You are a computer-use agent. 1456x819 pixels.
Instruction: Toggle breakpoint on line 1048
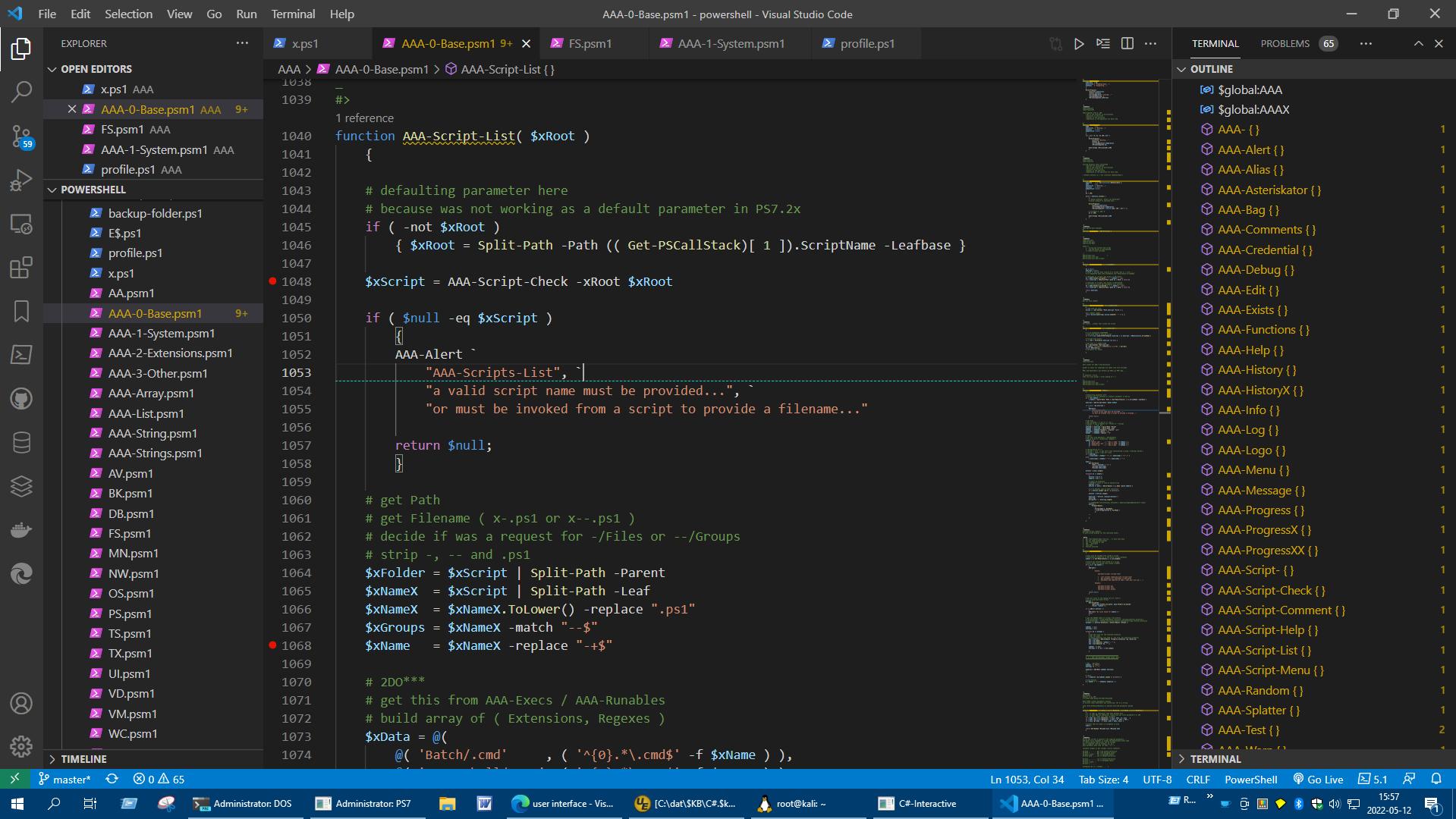click(272, 281)
